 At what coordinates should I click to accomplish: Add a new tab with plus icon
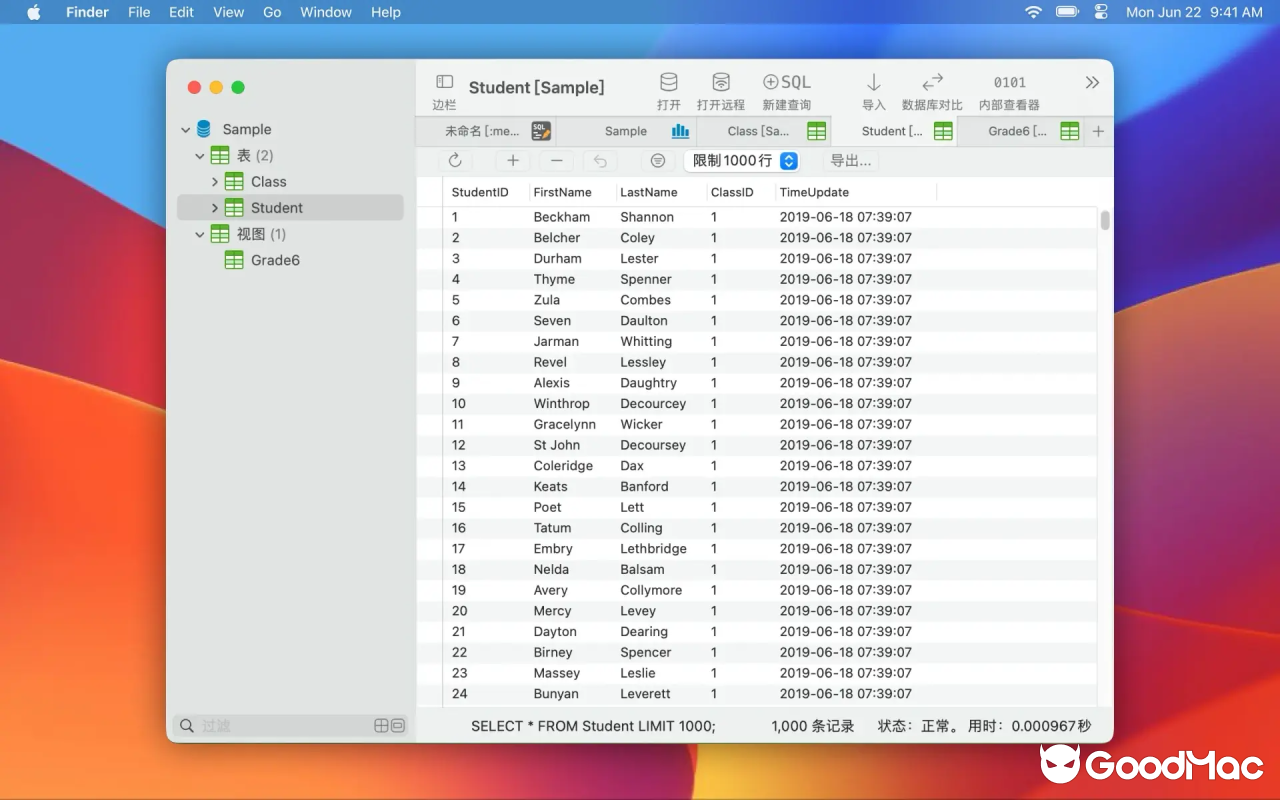click(1098, 131)
